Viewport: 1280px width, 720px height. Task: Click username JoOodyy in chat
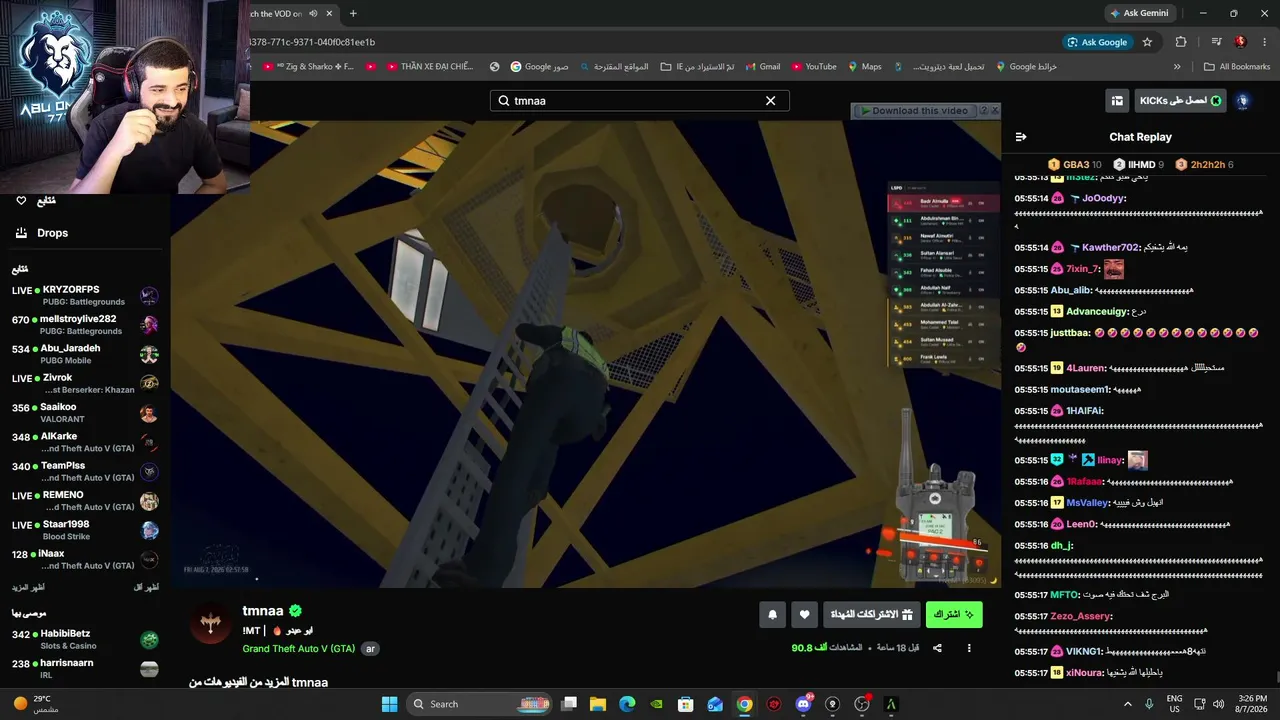[1104, 198]
